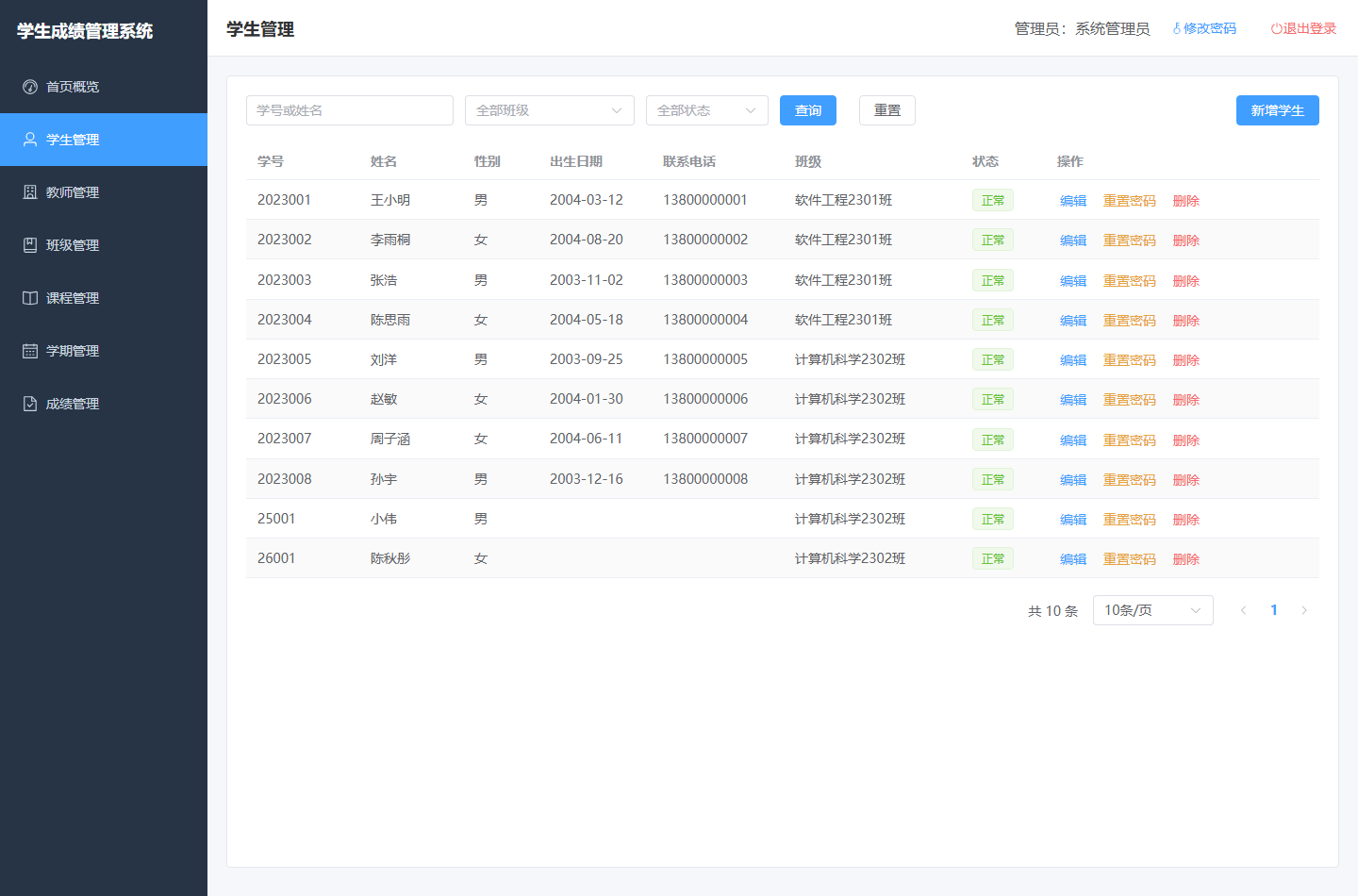The width and height of the screenshot is (1358, 896).
Task: Edit student 陈秋彤
Action: coord(1073,559)
